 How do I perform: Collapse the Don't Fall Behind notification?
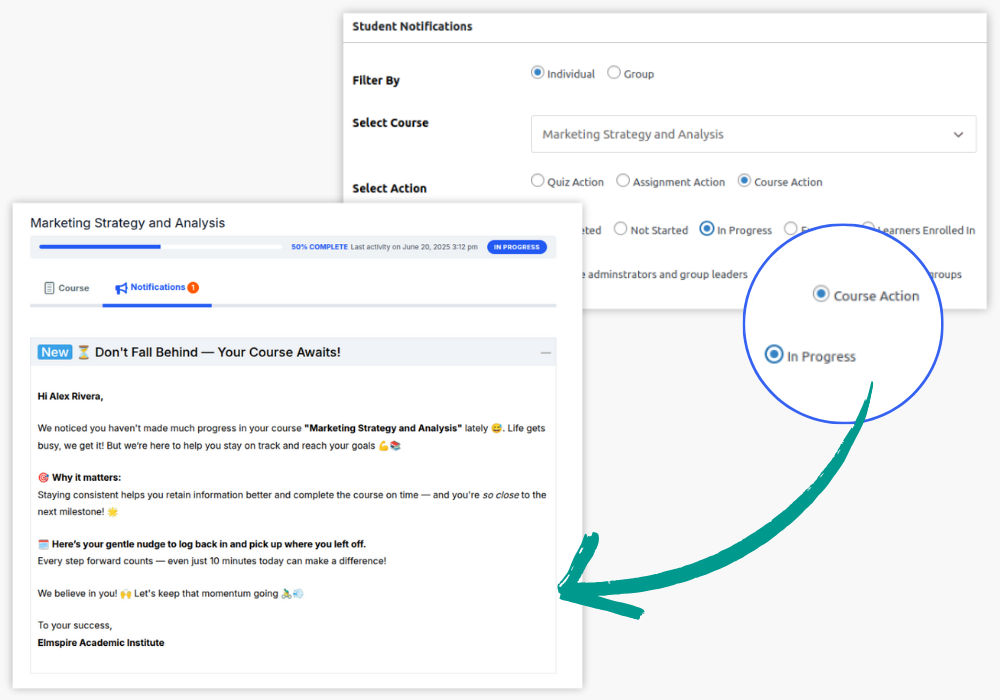coord(545,352)
